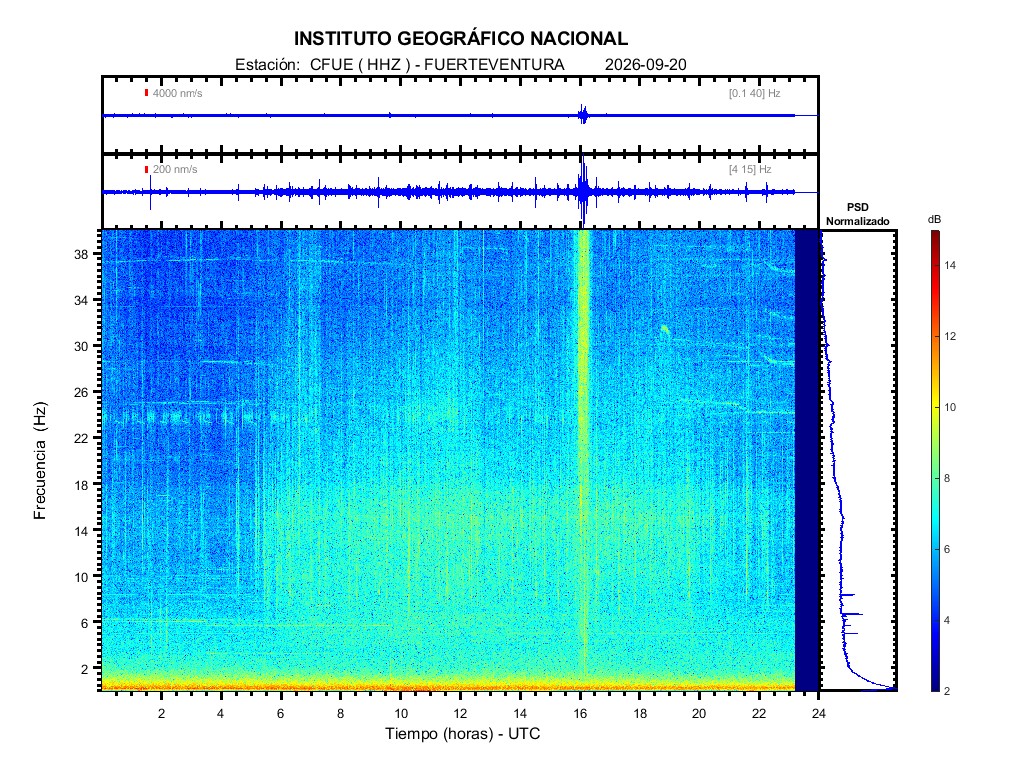Click the Tiempo (horas) - UTC axis label
The width and height of the screenshot is (1024, 768).
[462, 733]
